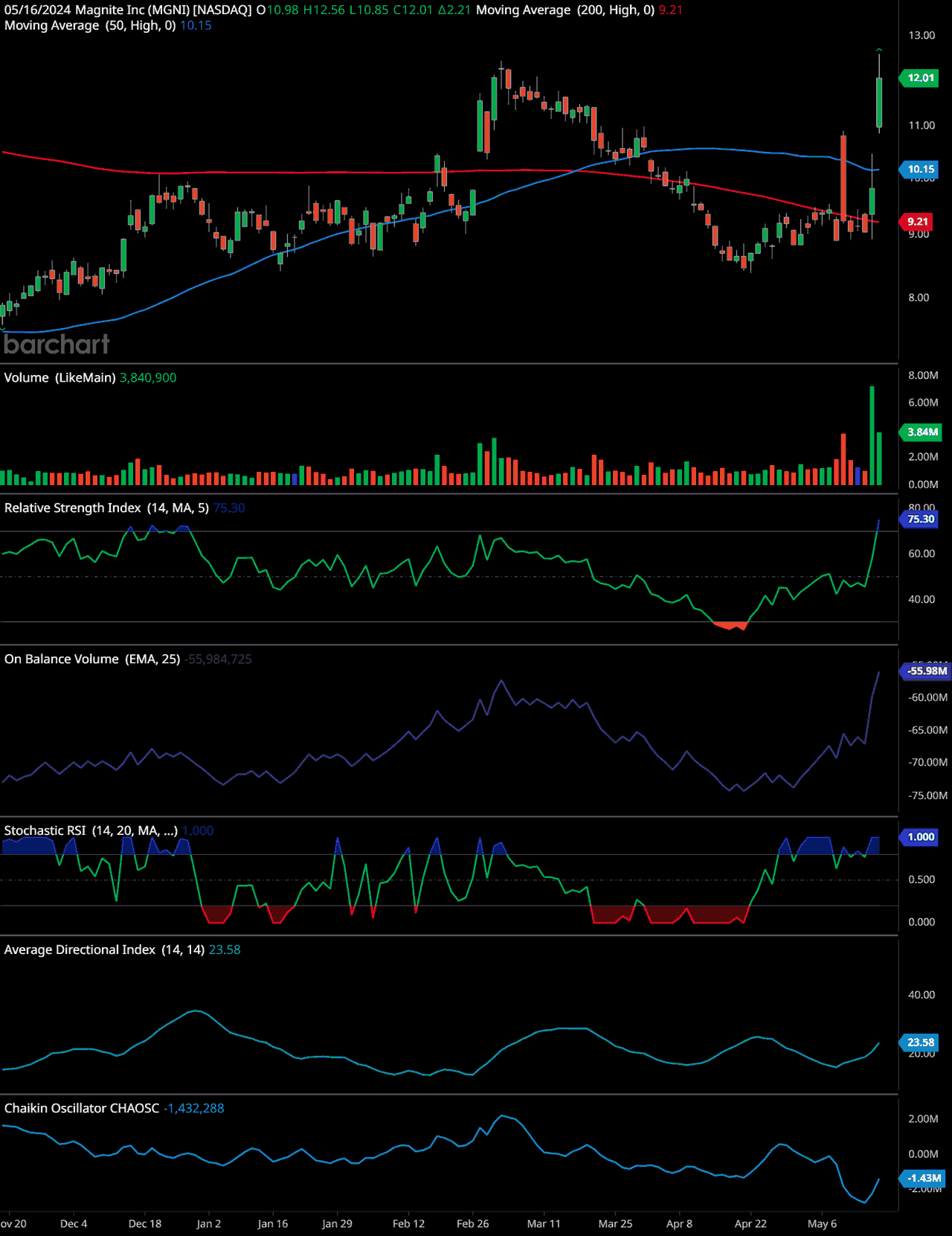Select the "Moving Average (200, High, 0)" label
The image size is (952, 1236).
pos(565,10)
